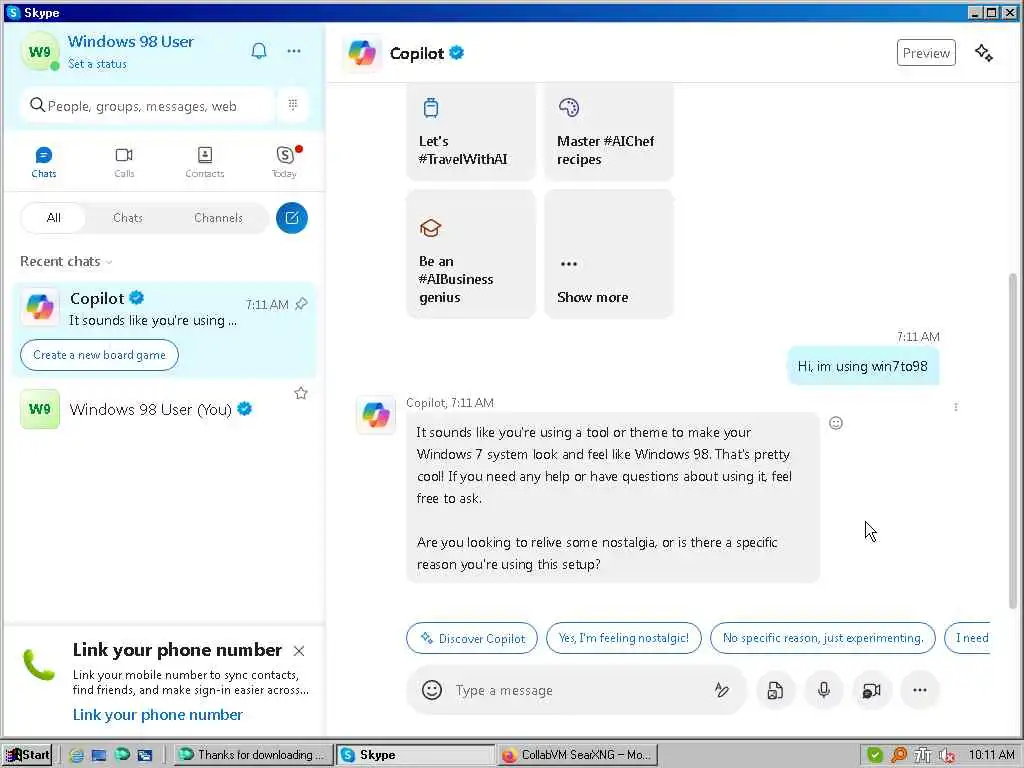Click the Show Desktop quick launch icon

click(x=99, y=755)
